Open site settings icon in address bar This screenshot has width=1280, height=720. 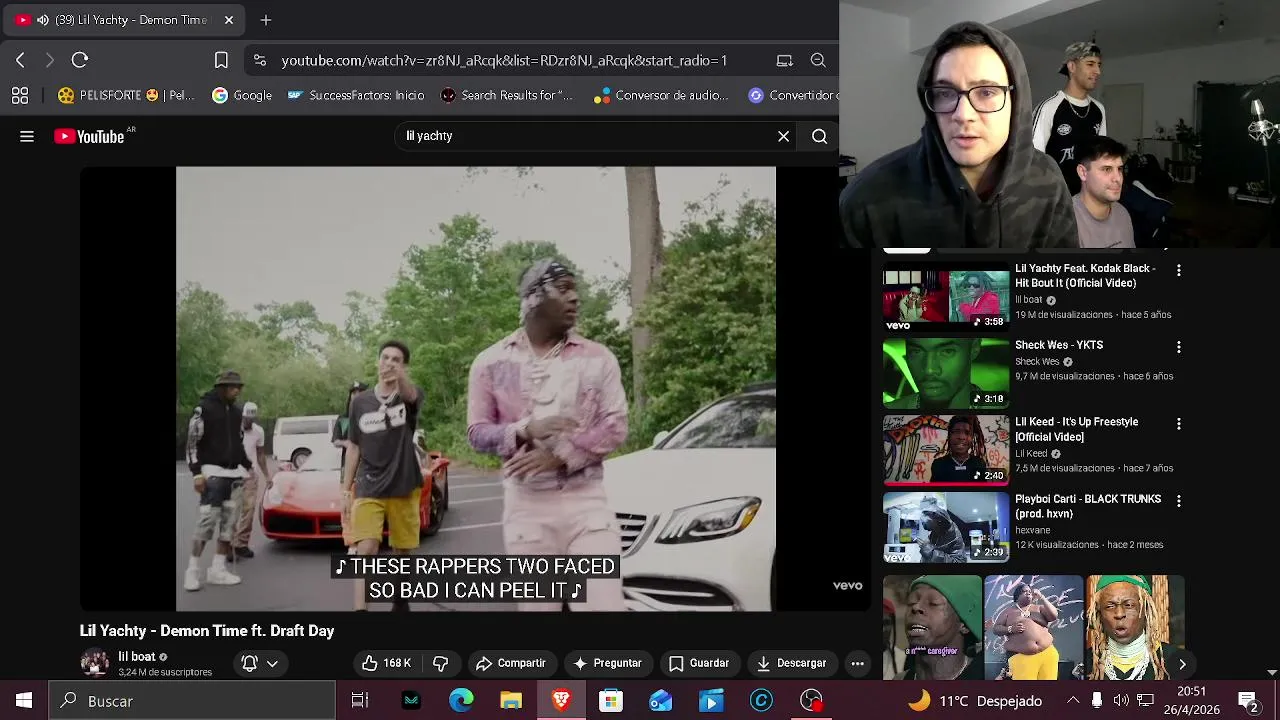pyautogui.click(x=260, y=60)
